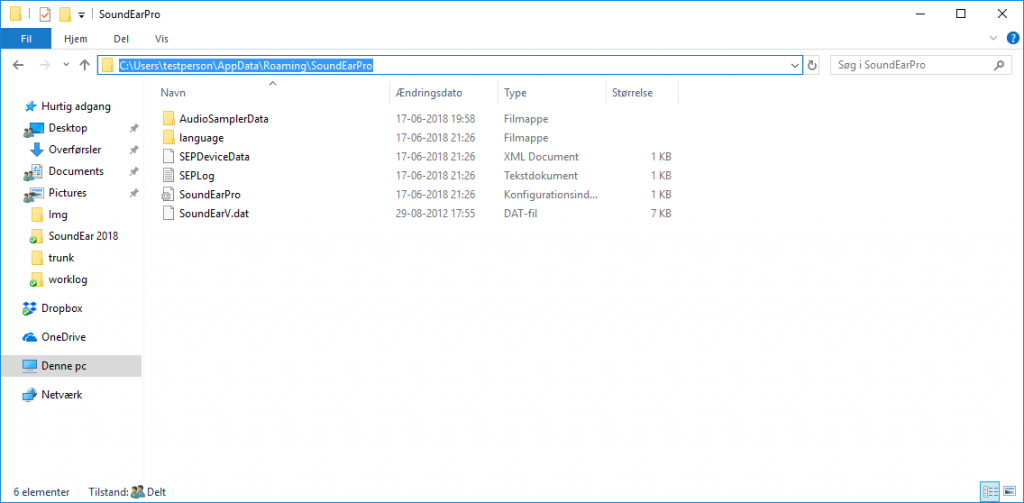This screenshot has height=503, width=1024.
Task: Click the 29-08-2012 17:55 date cell
Action: (435, 213)
